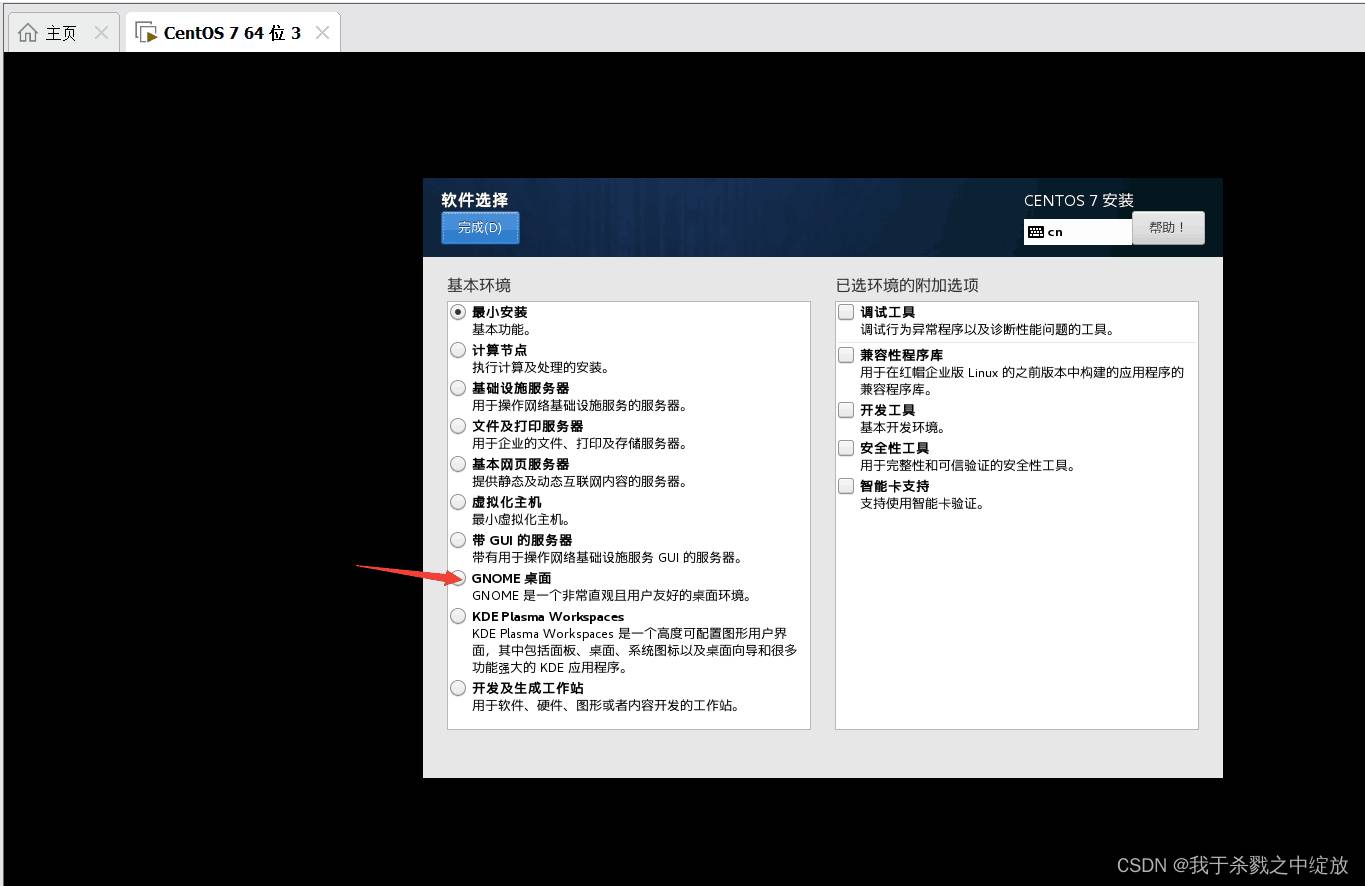Choose the KDE Plasma Workspaces environment
Screen dimensions: 1365x886
[x=458, y=616]
